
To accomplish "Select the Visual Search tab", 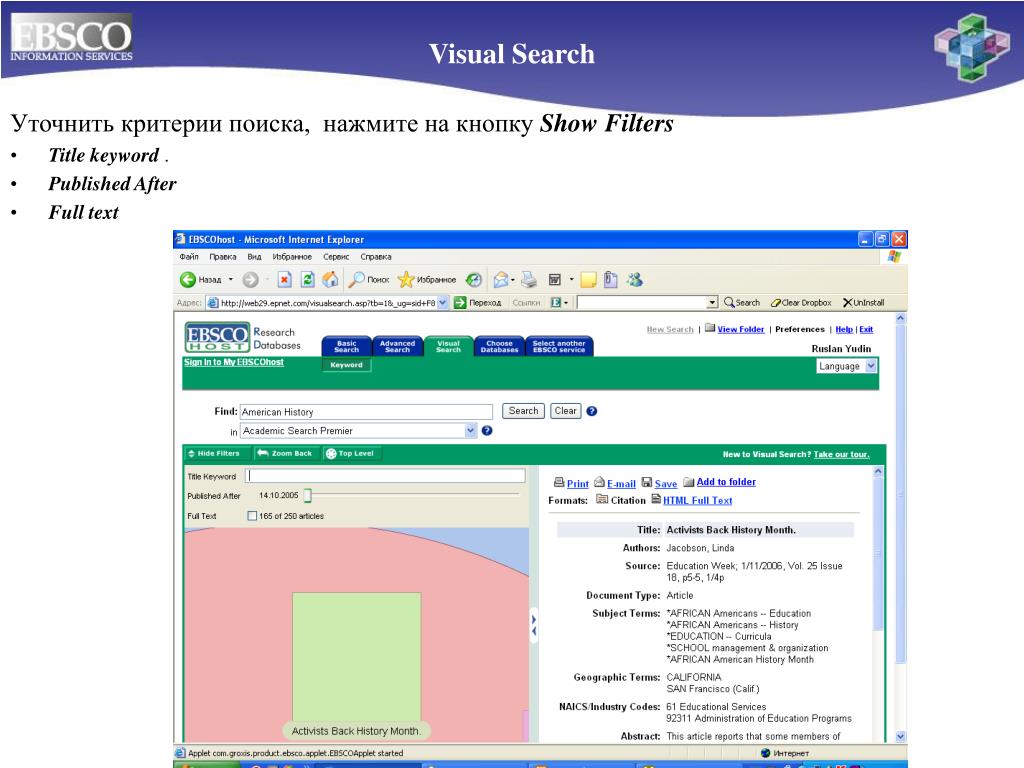I will click(448, 346).
